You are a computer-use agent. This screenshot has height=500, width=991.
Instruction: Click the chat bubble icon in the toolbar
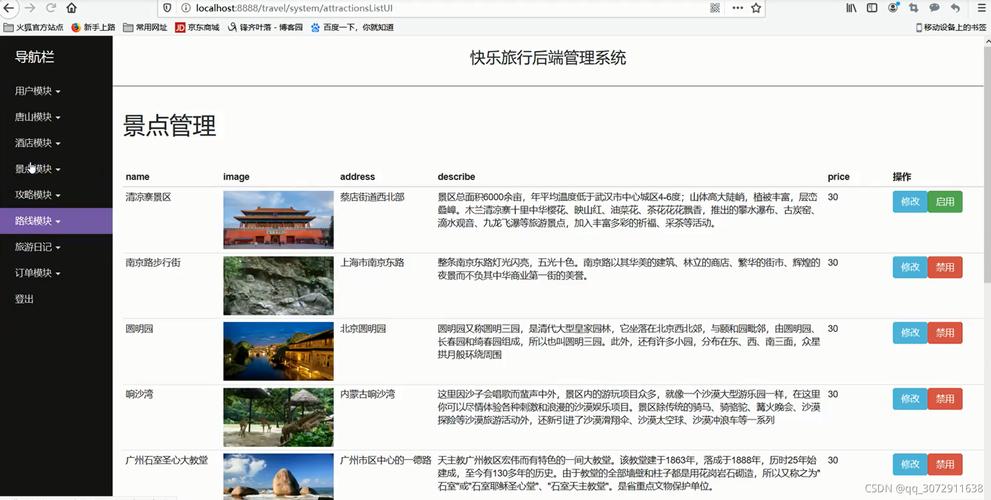tap(934, 8)
